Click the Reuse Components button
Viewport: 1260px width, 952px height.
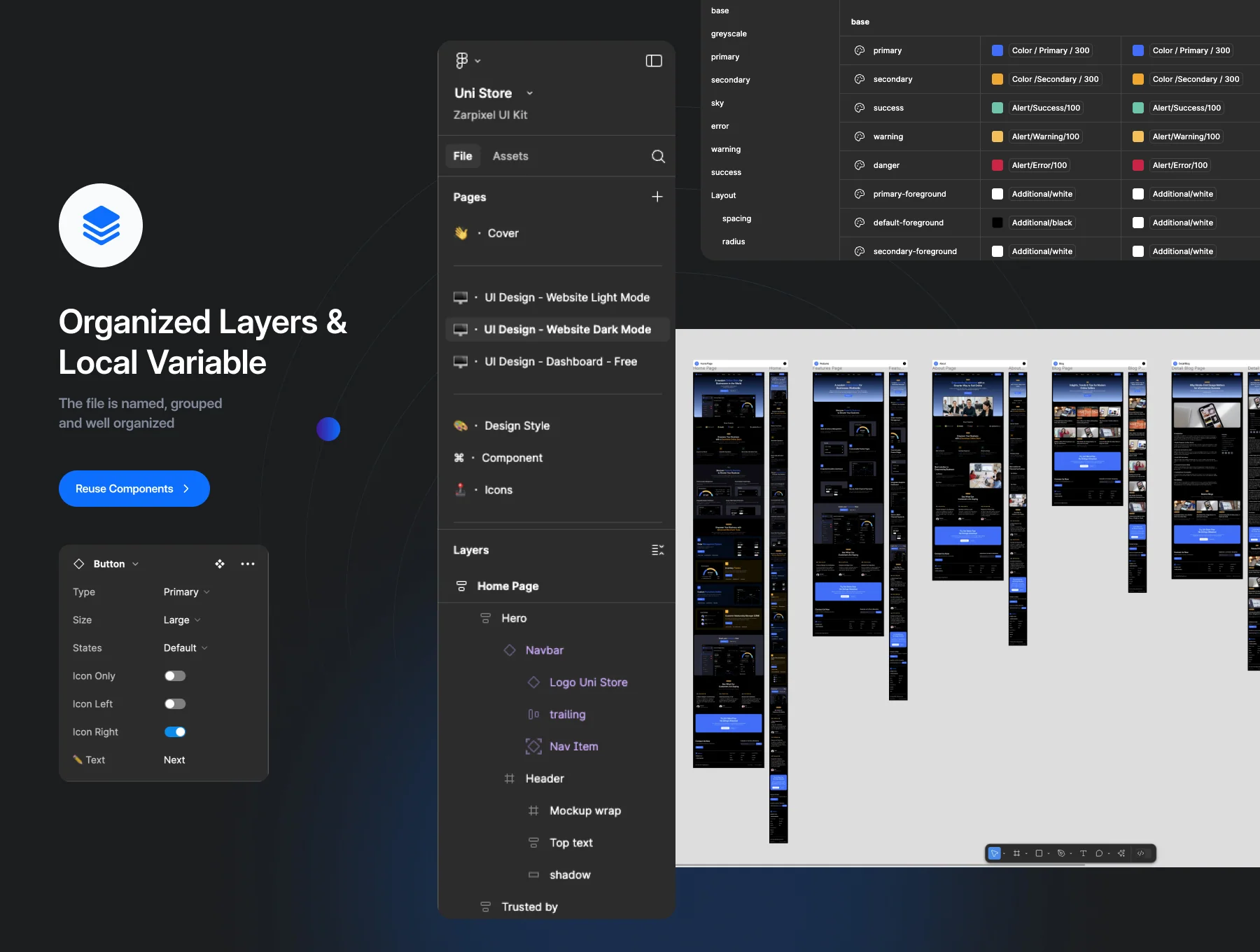[x=134, y=489]
